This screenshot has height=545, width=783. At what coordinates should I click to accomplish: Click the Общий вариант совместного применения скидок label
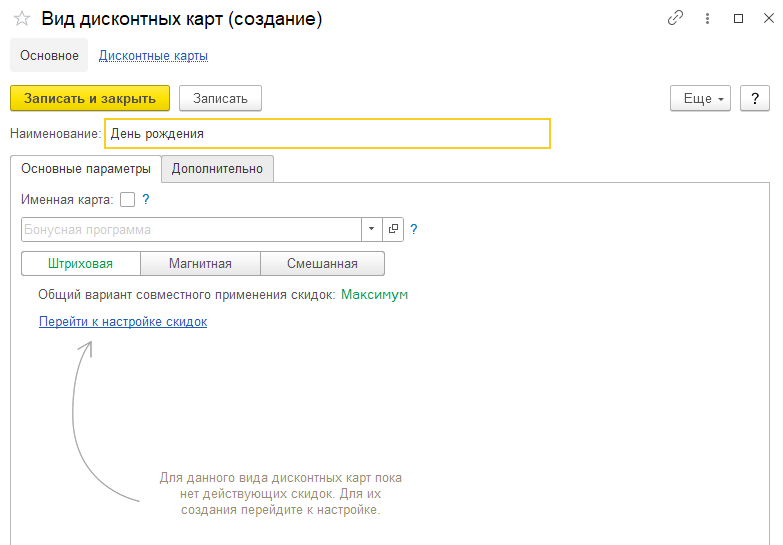tap(187, 295)
